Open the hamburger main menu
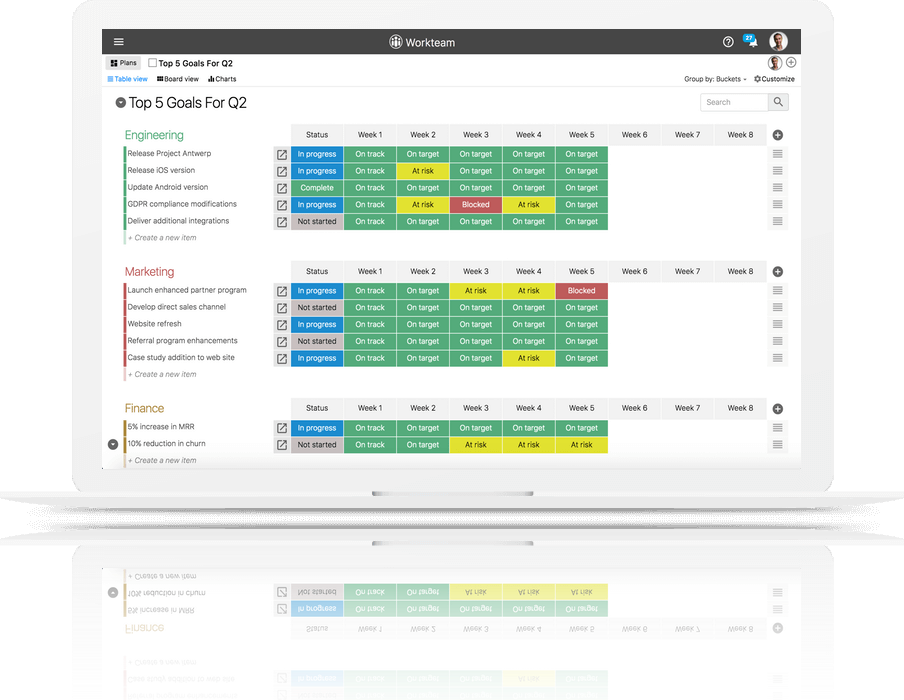Screen dimensions: 904x700 (119, 42)
